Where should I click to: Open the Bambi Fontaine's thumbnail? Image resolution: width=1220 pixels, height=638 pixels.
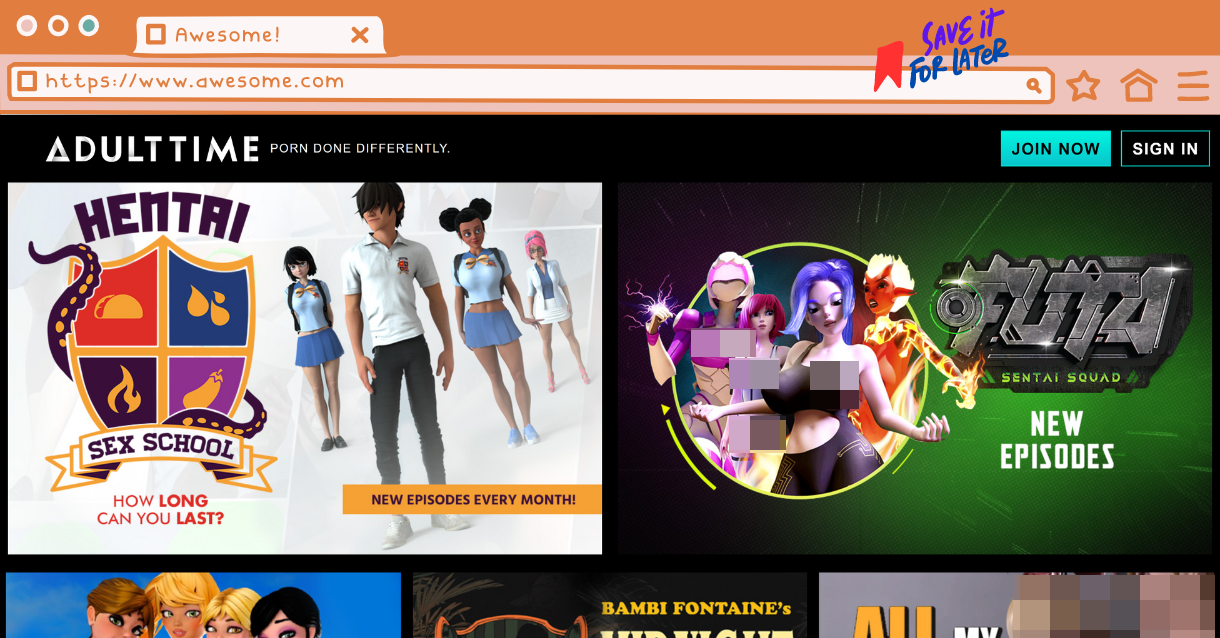pos(609,606)
